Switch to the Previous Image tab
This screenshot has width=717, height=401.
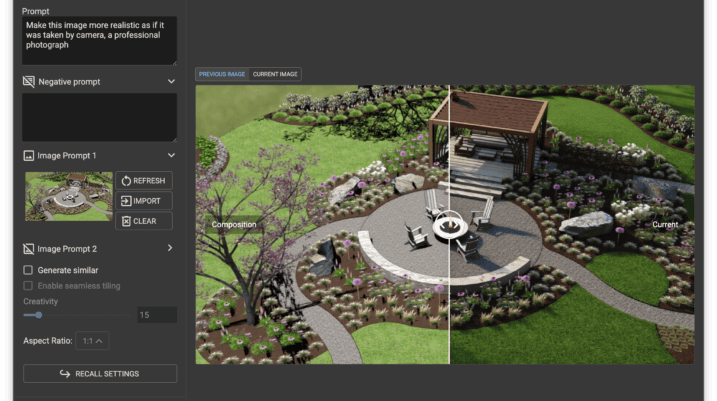(222, 74)
